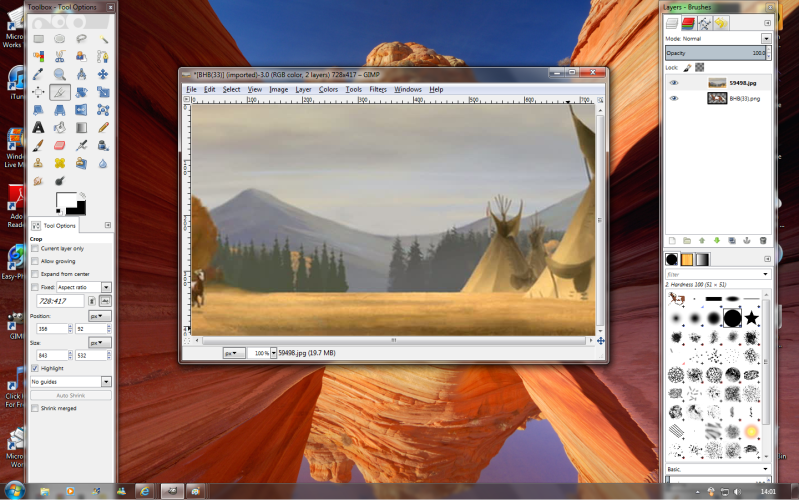
Task: Open the Filters menu
Action: 378,89
